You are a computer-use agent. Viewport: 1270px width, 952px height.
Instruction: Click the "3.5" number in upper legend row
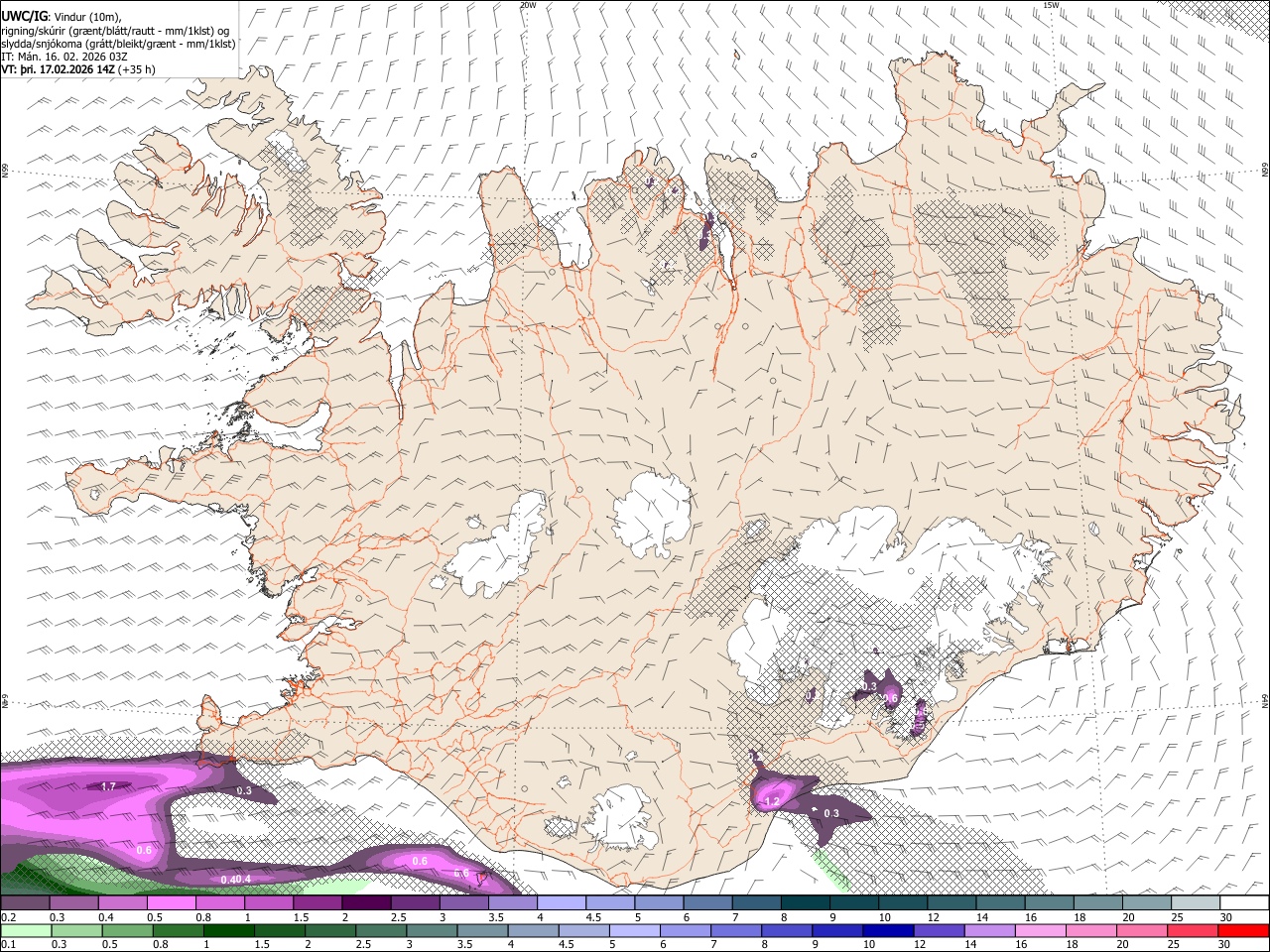click(494, 917)
